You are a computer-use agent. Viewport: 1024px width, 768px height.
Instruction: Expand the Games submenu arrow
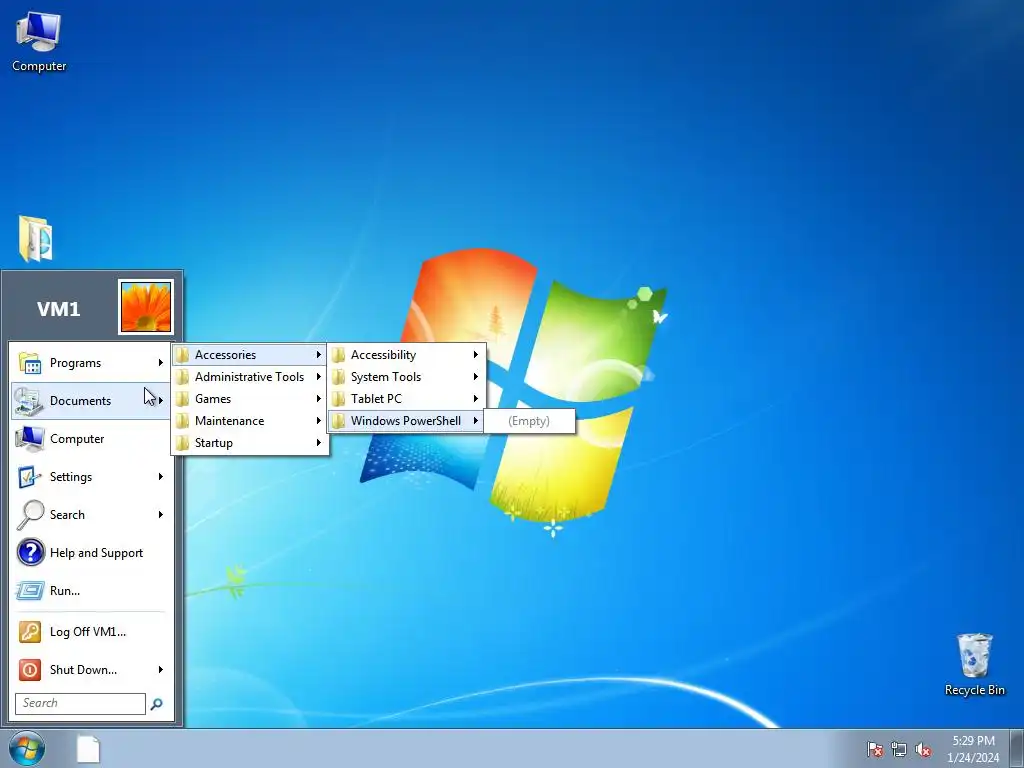pos(319,399)
